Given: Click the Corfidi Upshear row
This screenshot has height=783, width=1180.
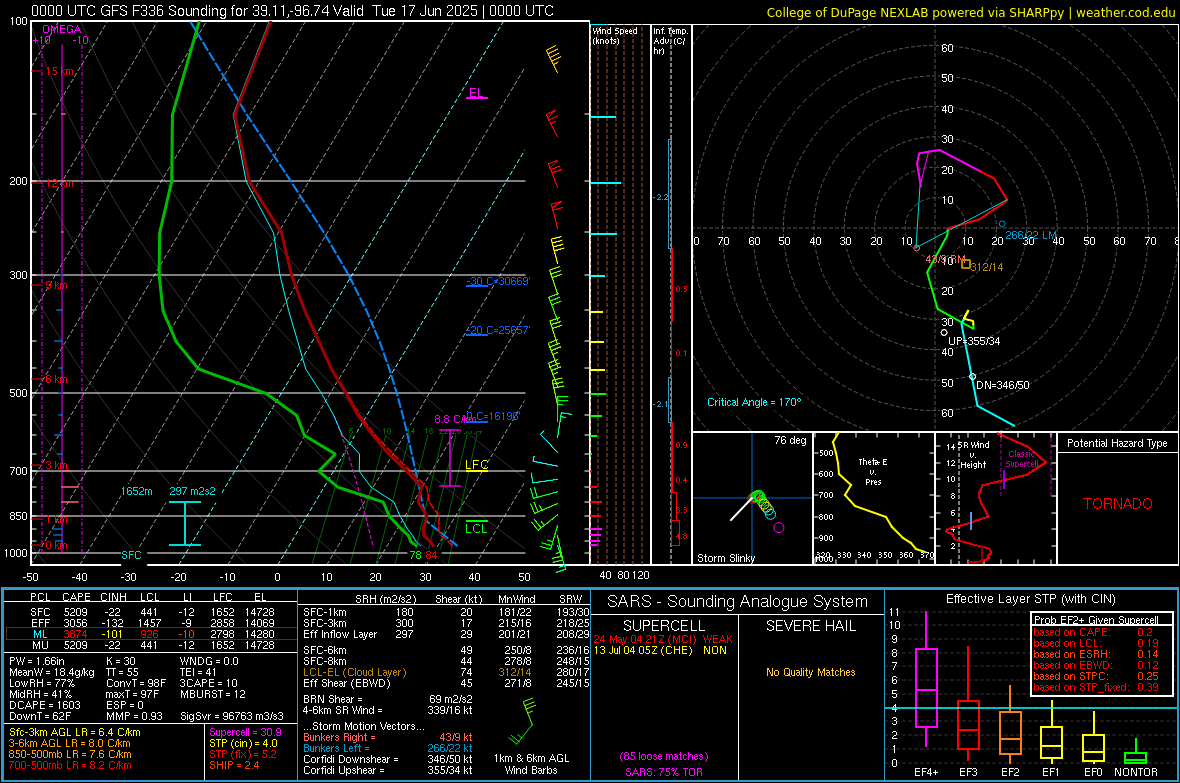Looking at the screenshot, I should pyautogui.click(x=388, y=769).
